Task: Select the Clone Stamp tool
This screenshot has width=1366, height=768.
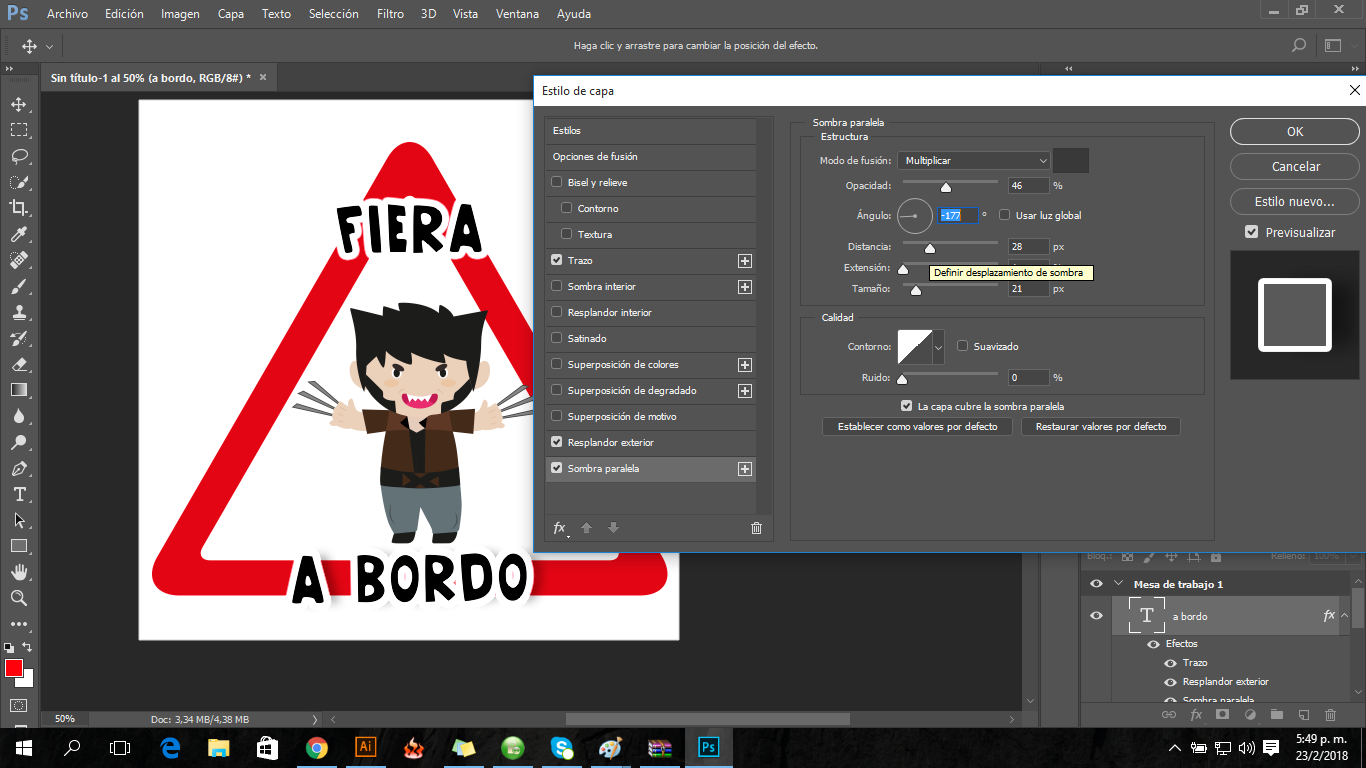Action: (x=18, y=312)
